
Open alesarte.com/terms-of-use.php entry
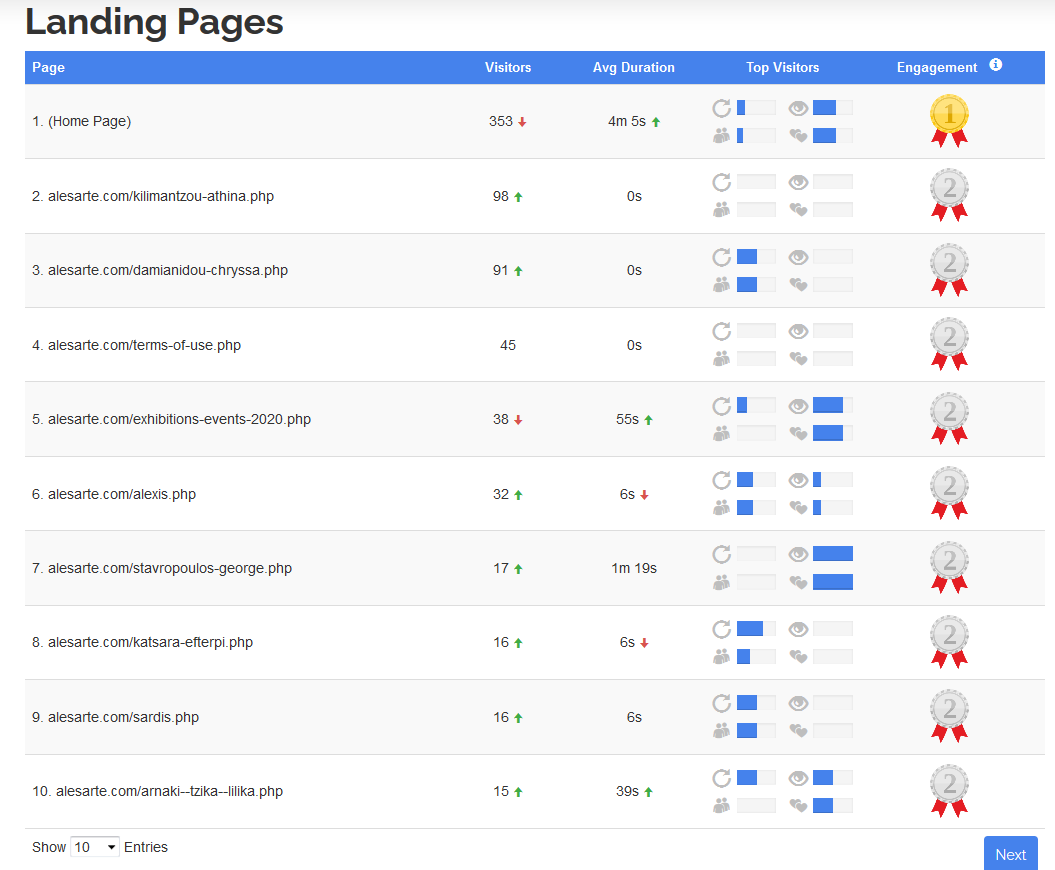(x=136, y=345)
